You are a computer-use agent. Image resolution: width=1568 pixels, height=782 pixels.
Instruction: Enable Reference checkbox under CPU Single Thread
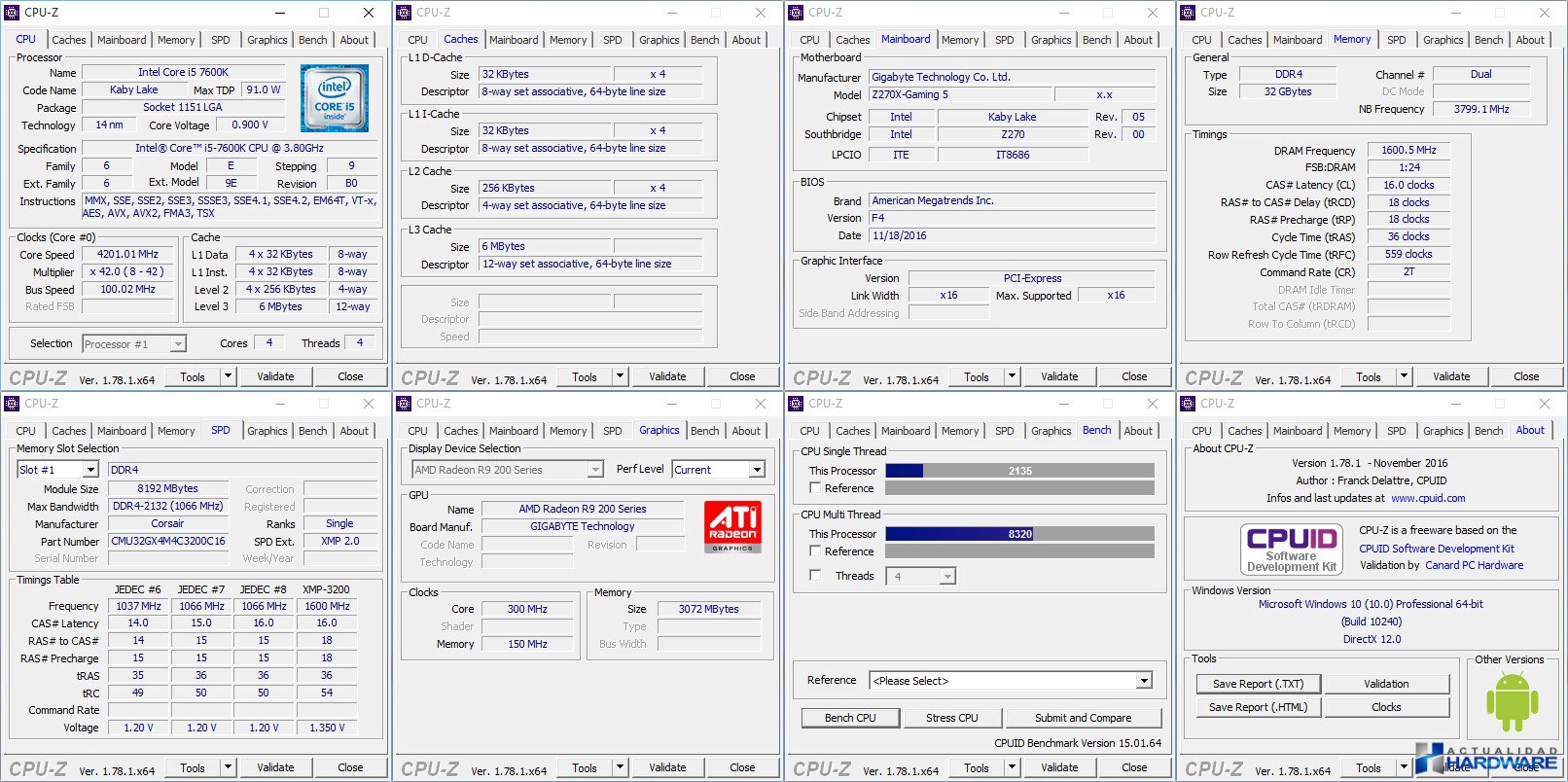pos(815,488)
